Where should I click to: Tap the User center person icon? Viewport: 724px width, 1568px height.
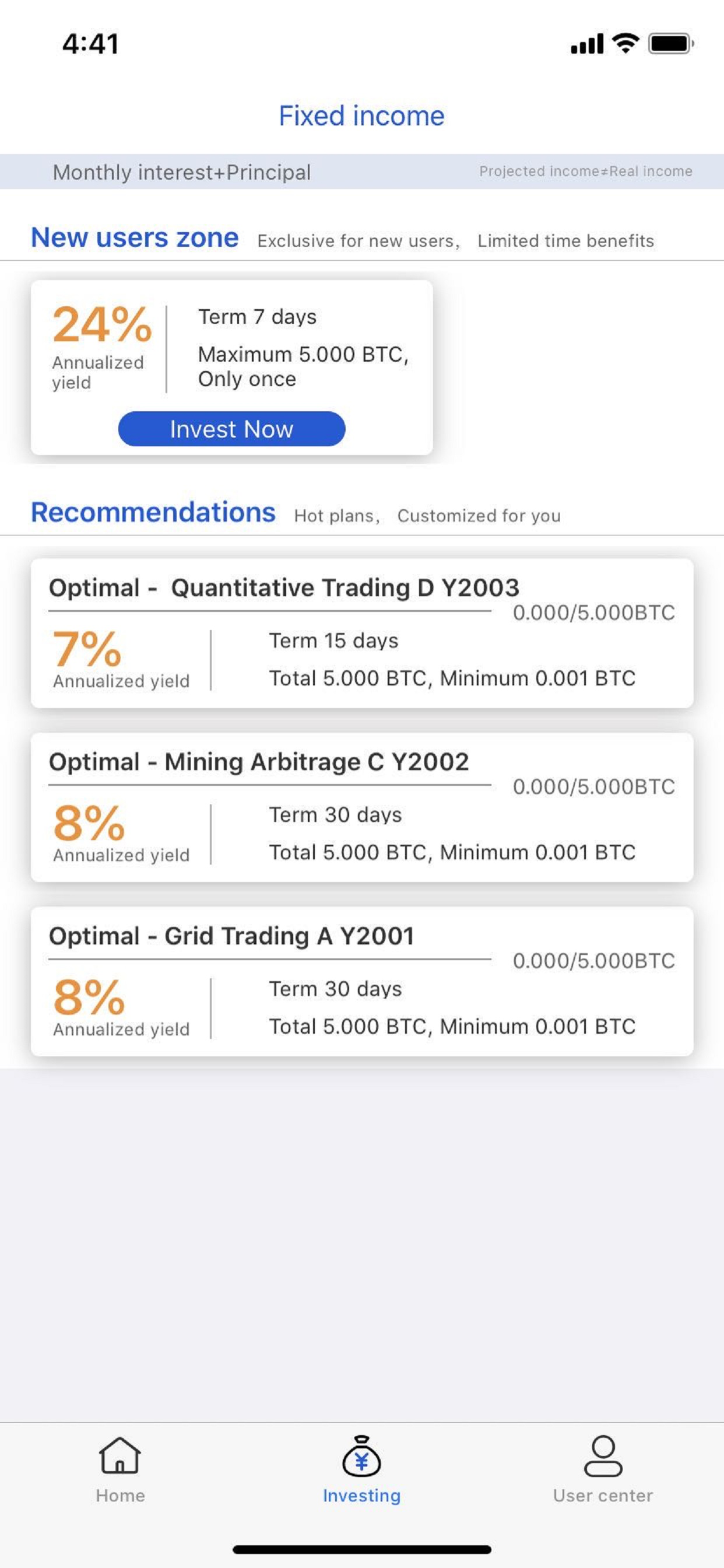coord(603,1456)
